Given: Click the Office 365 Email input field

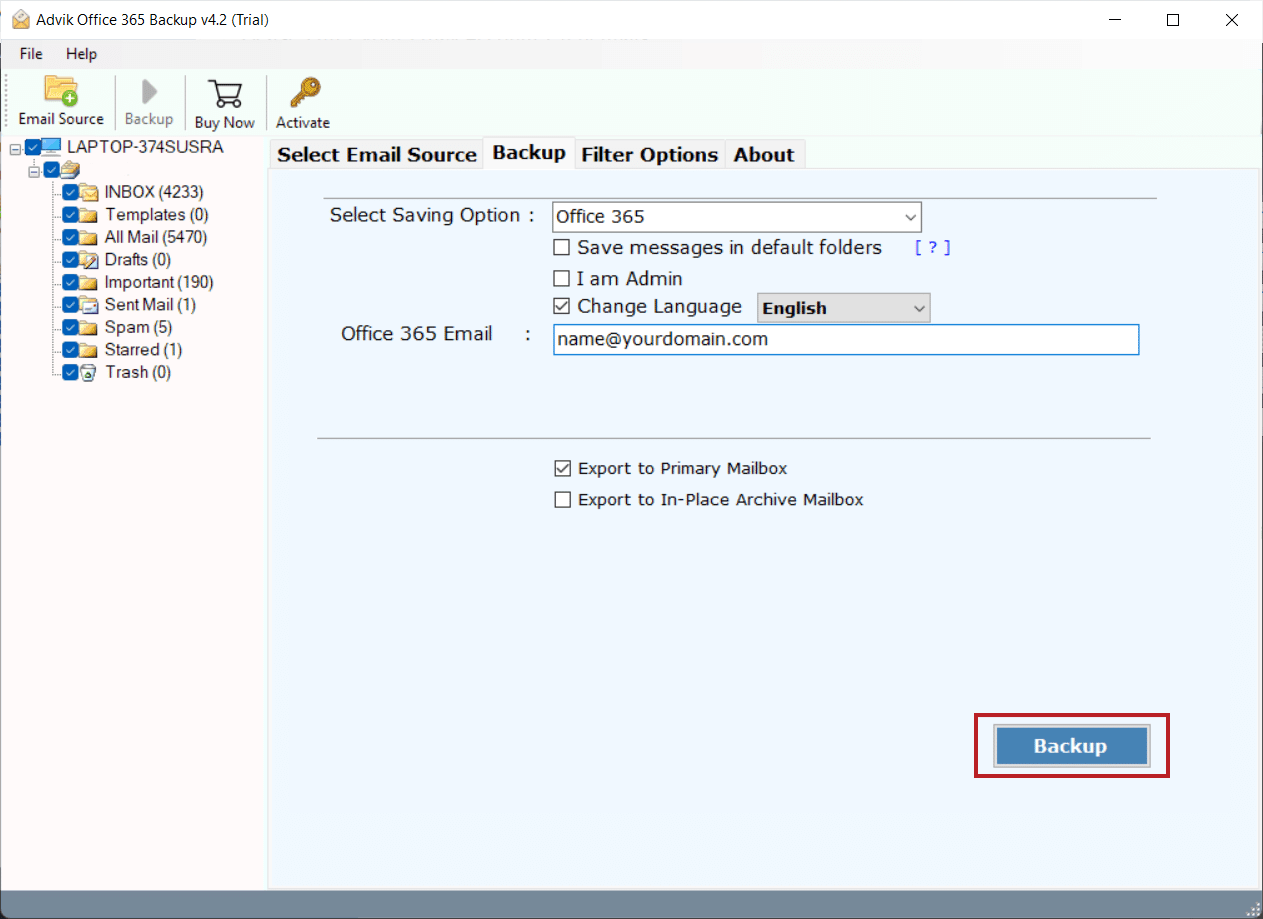Looking at the screenshot, I should 846,339.
